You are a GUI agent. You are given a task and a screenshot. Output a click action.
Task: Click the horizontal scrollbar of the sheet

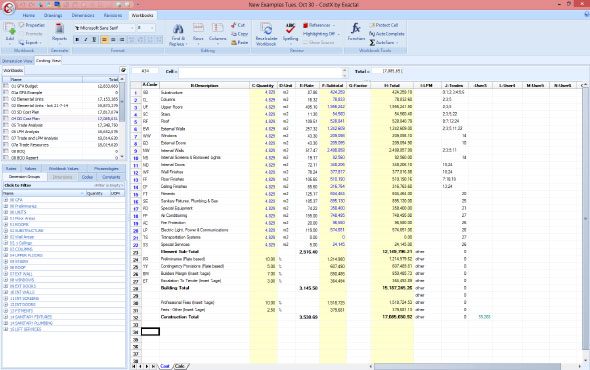pos(467,366)
